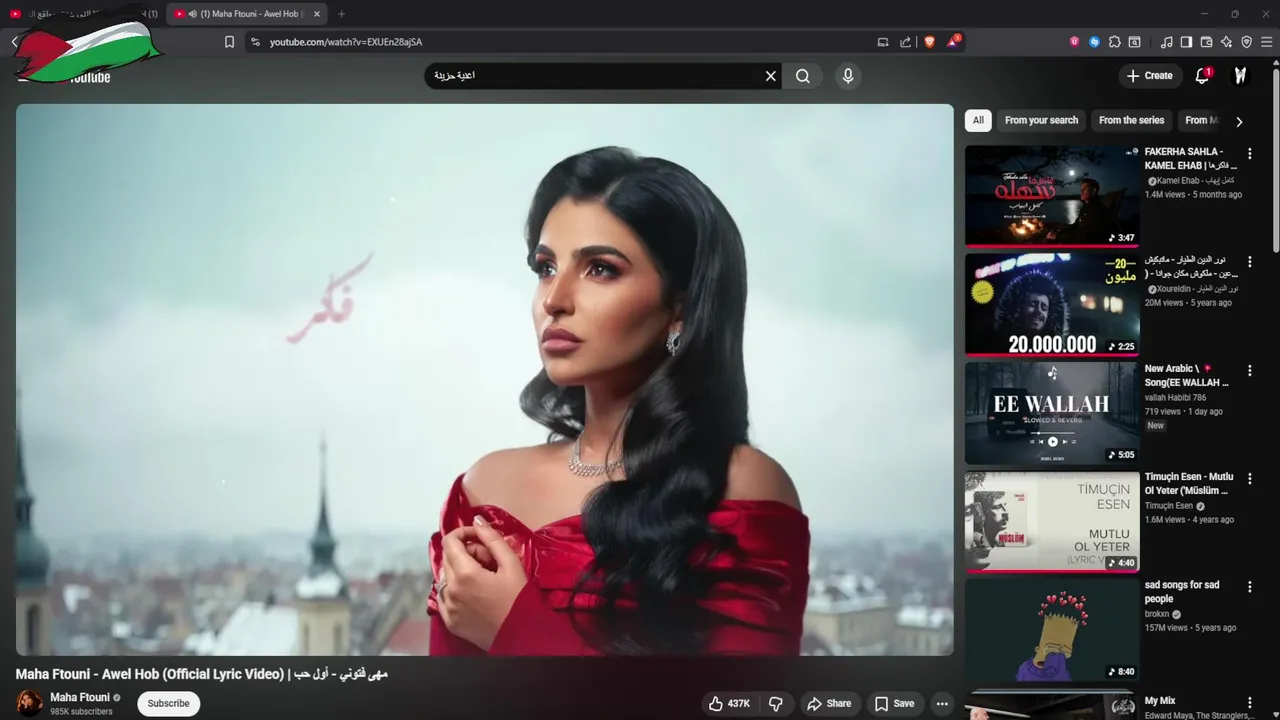The height and width of the screenshot is (720, 1280).
Task: Click the video player to pause
Action: (x=484, y=380)
